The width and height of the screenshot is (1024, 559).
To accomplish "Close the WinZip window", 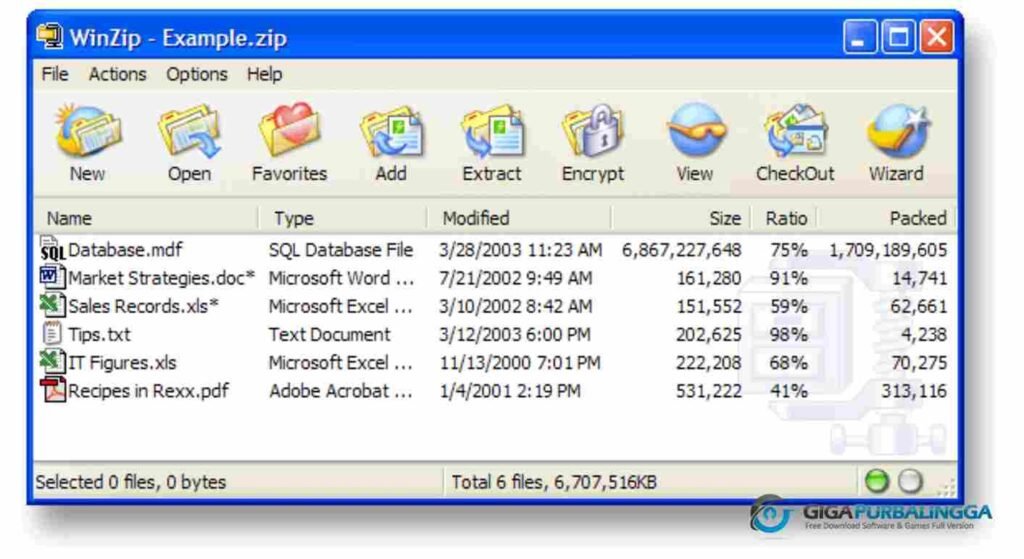I will pos(936,37).
